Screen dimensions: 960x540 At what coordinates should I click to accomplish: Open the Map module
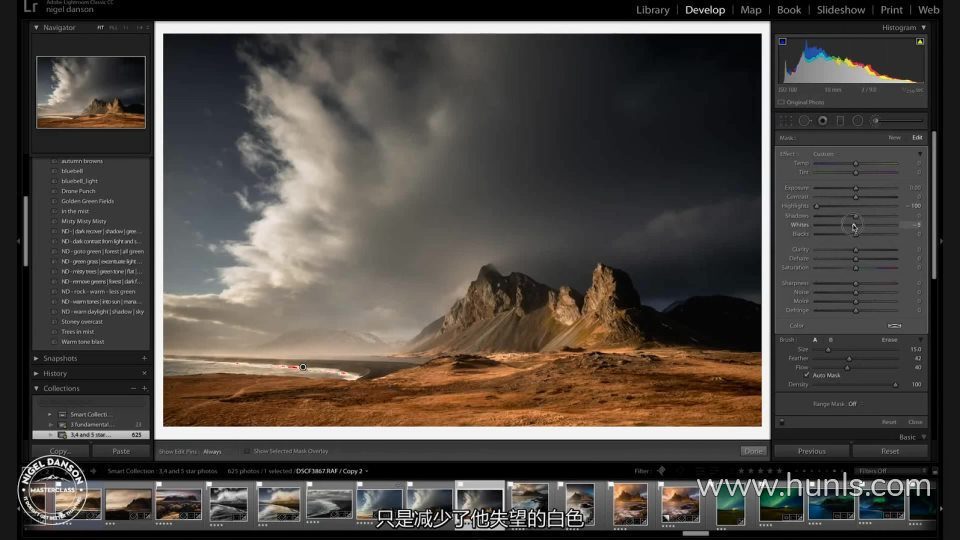coord(751,10)
